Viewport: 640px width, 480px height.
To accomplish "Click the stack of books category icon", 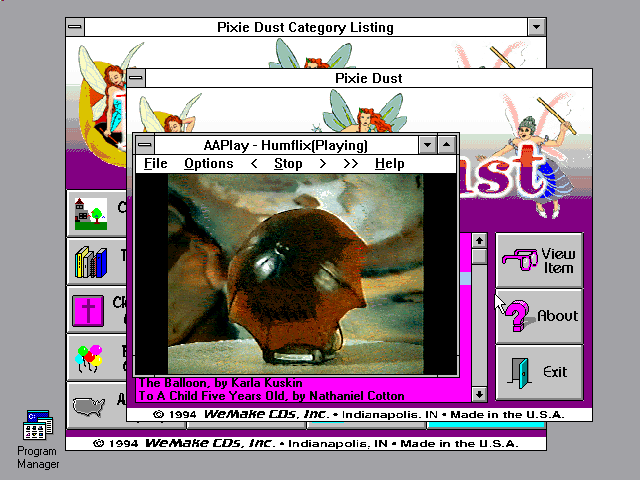I will tap(91, 262).
